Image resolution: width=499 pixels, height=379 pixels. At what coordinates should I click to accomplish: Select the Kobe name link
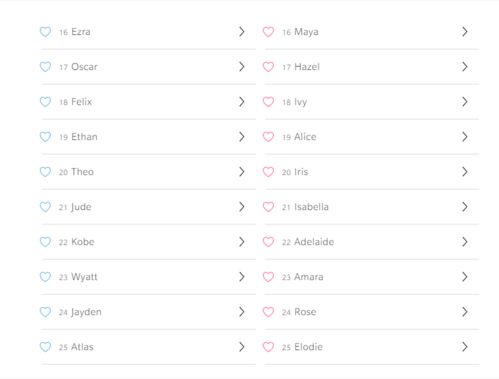click(x=83, y=242)
